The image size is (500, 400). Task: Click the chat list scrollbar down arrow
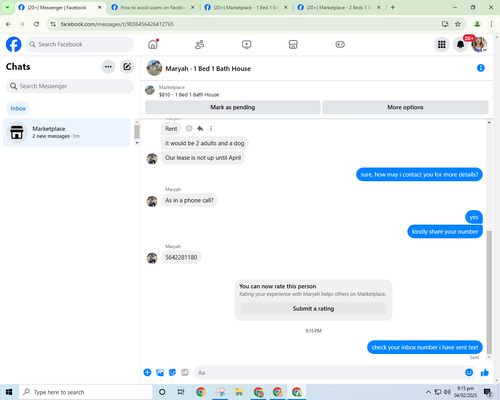point(137,143)
